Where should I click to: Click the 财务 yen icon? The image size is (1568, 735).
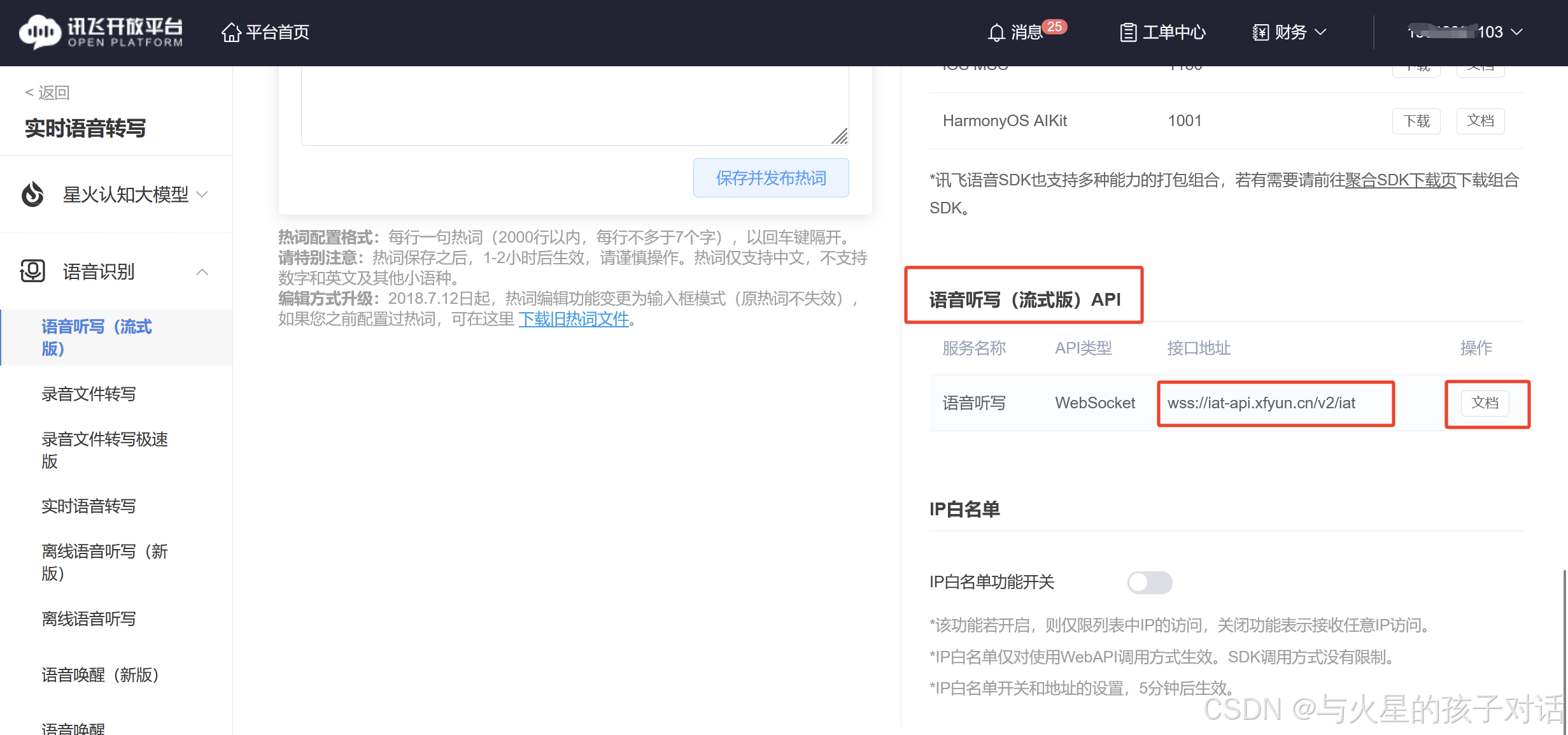click(x=1261, y=32)
